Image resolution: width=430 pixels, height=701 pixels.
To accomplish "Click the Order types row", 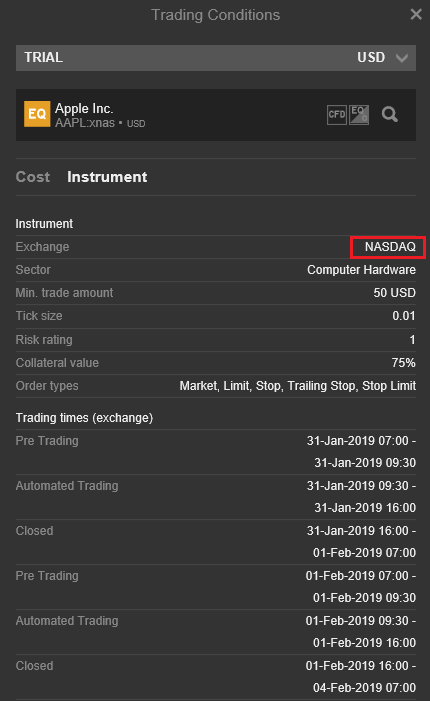I will click(215, 386).
